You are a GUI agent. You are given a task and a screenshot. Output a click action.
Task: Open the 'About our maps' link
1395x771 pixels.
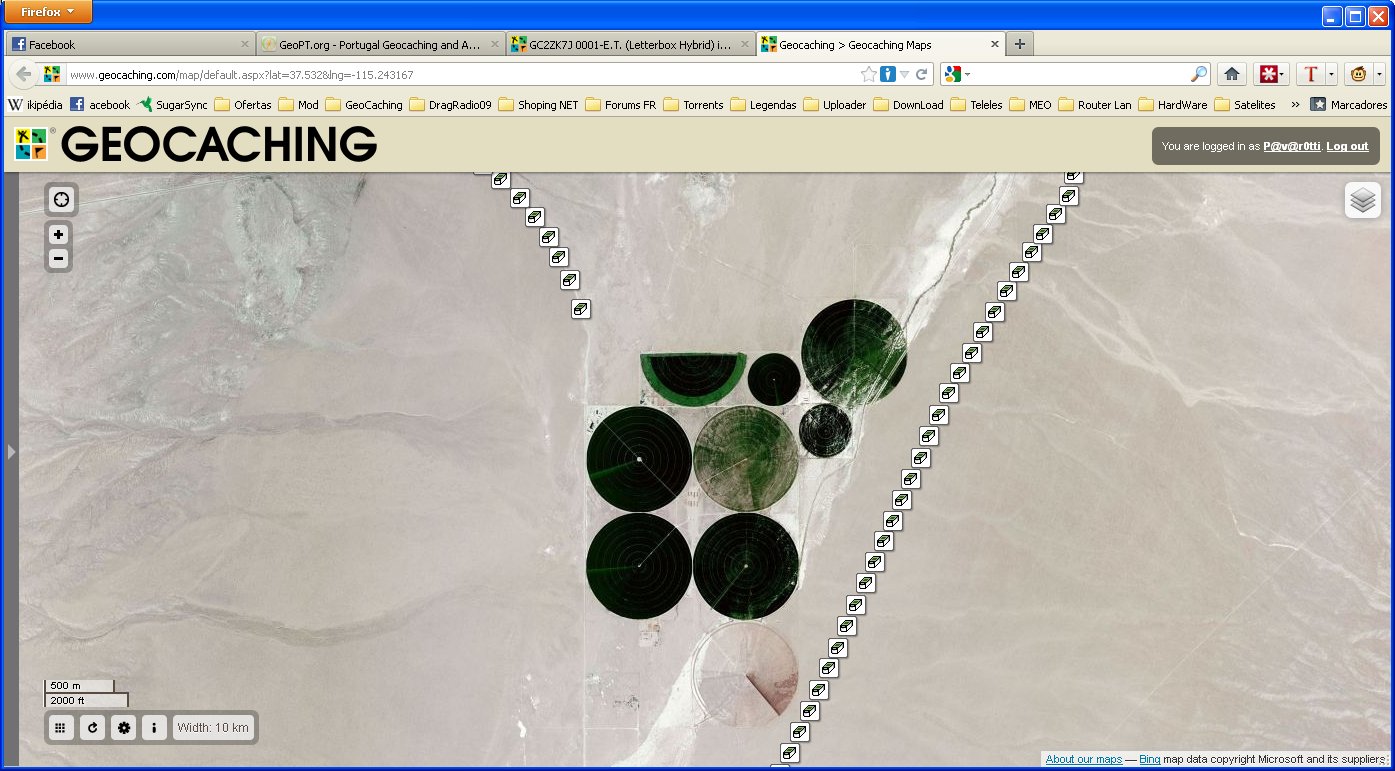[1084, 759]
